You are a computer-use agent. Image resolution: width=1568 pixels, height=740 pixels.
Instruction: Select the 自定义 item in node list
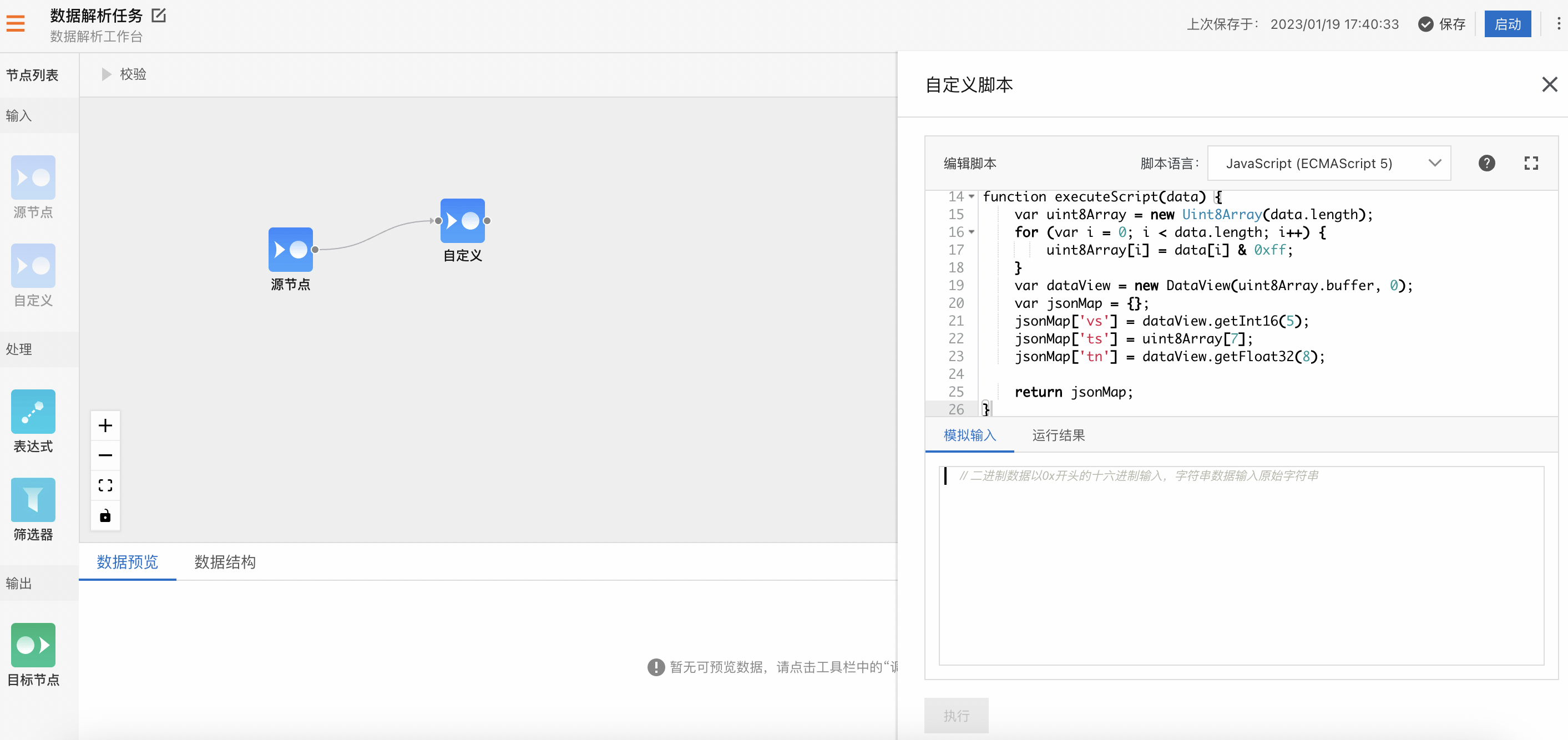tap(33, 276)
